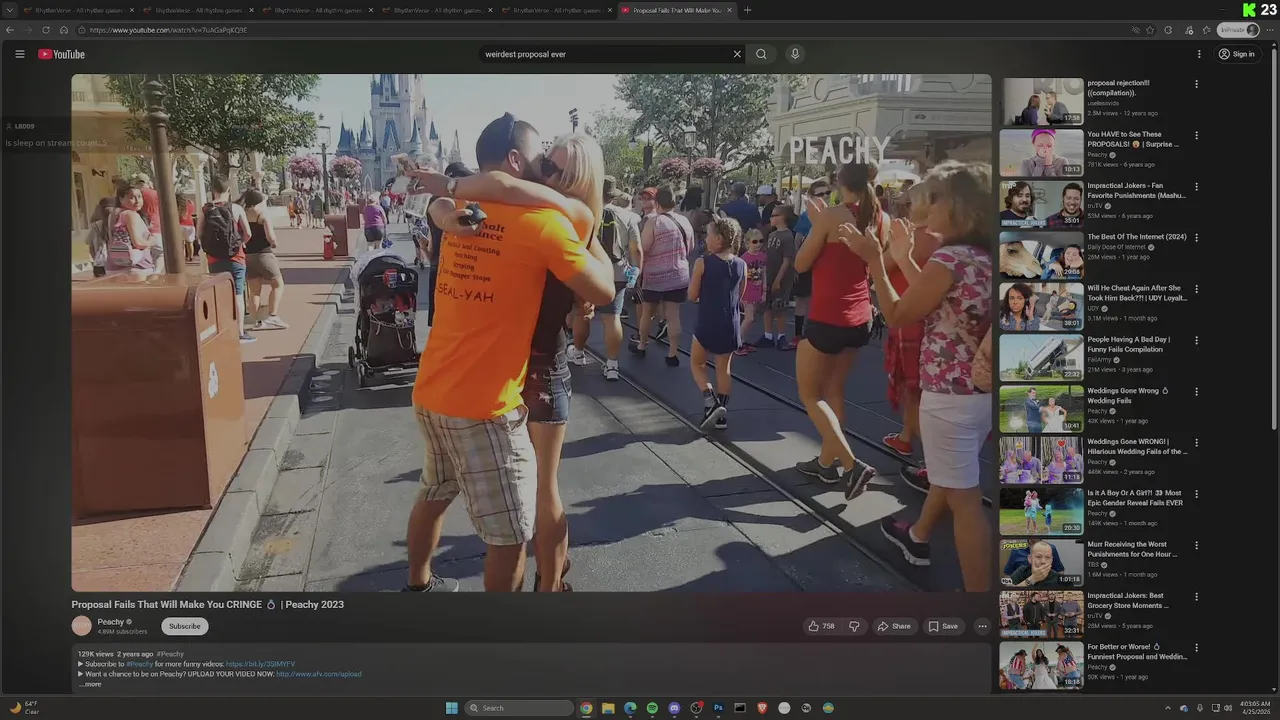Subscribe to the Peachy channel
Image resolution: width=1280 pixels, height=720 pixels.
[x=184, y=626]
